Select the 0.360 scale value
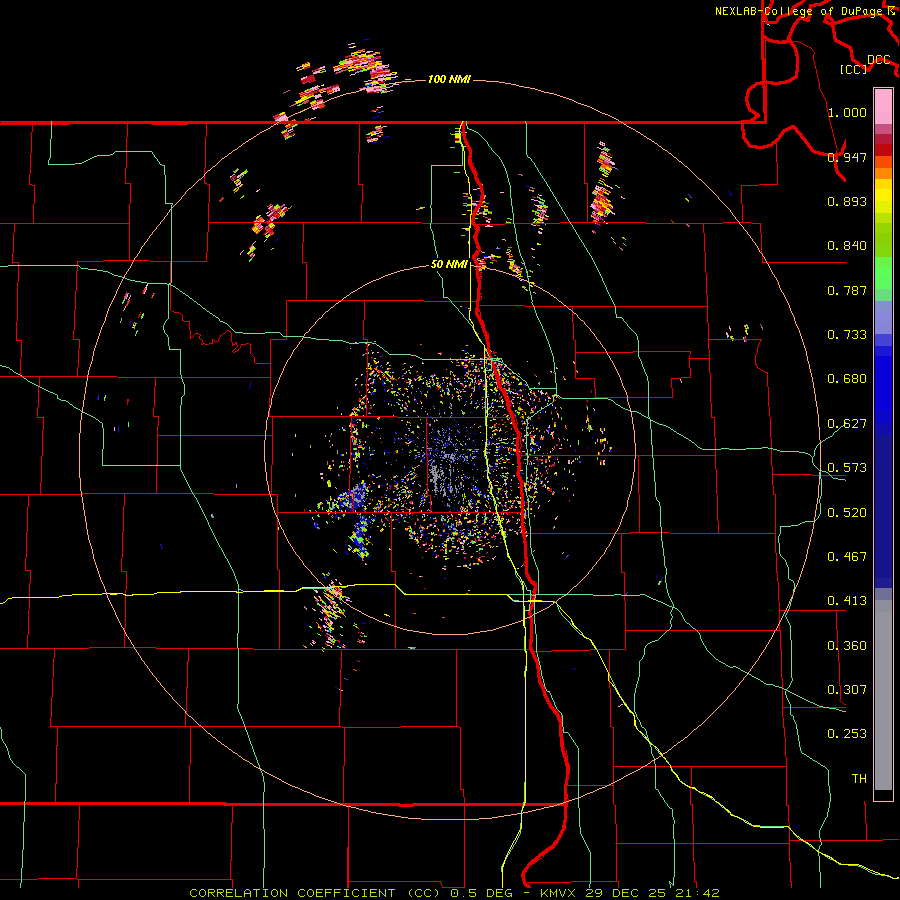Viewport: 900px width, 900px height. [847, 646]
